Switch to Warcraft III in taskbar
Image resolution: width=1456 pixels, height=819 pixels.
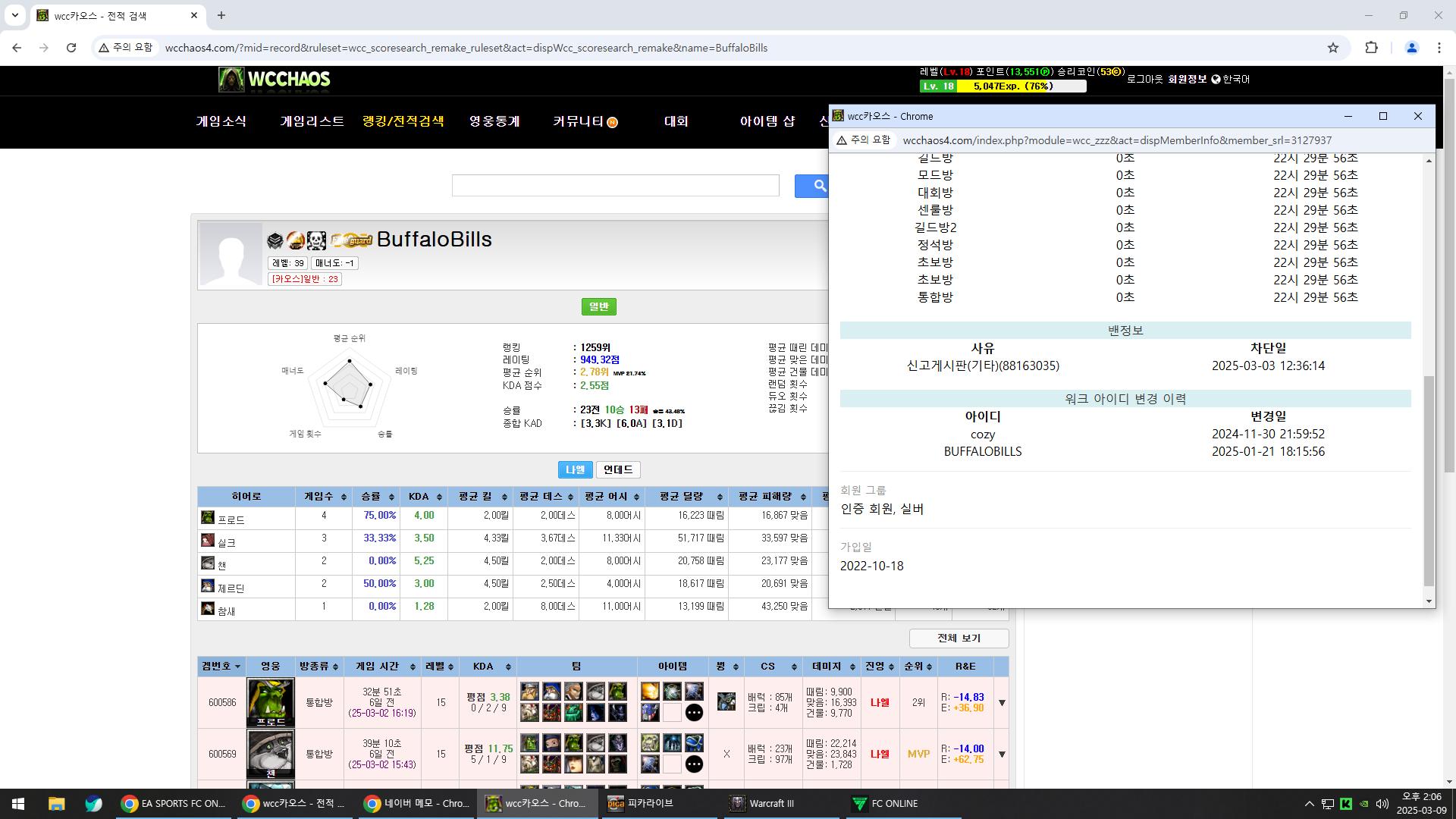[x=780, y=804]
